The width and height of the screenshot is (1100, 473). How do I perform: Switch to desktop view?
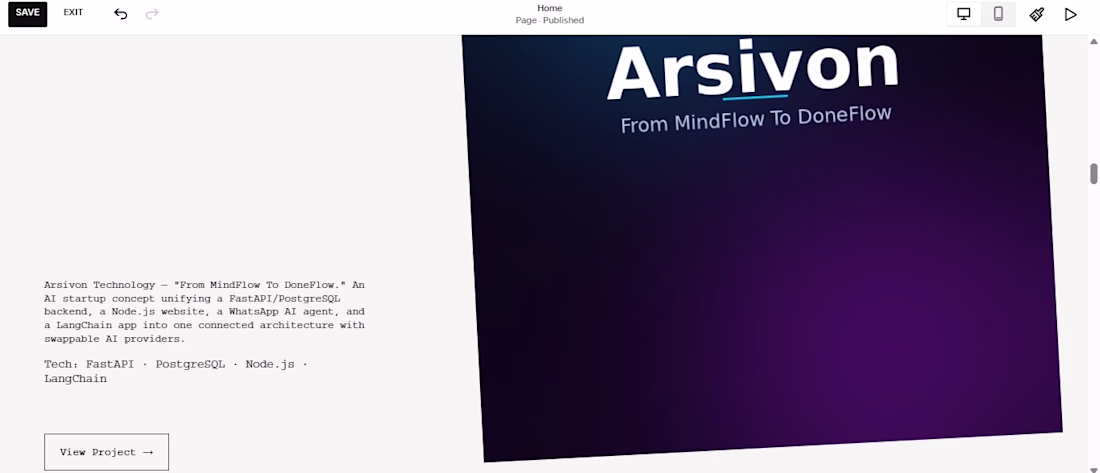pyautogui.click(x=964, y=14)
